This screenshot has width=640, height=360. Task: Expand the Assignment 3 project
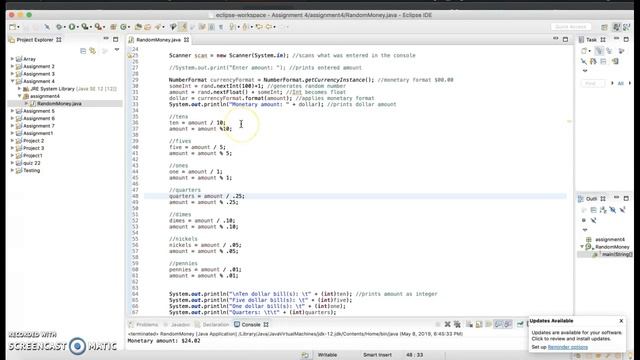[12, 74]
